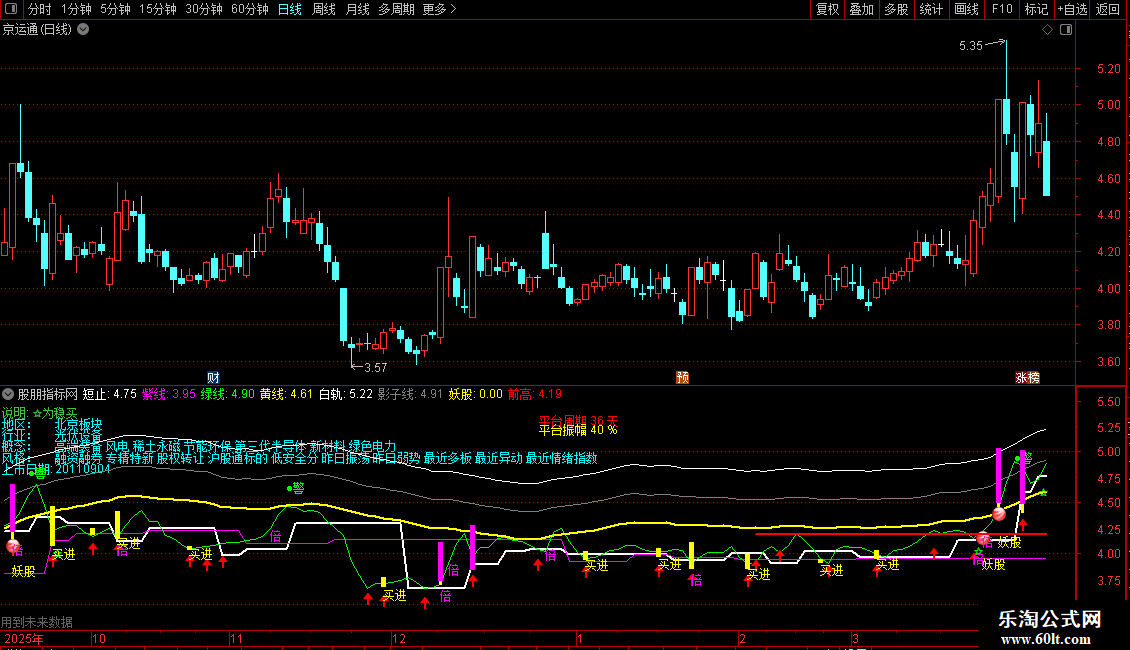
Task: Click the panel toggle icon beside the diamond
Action: [x=1063, y=30]
